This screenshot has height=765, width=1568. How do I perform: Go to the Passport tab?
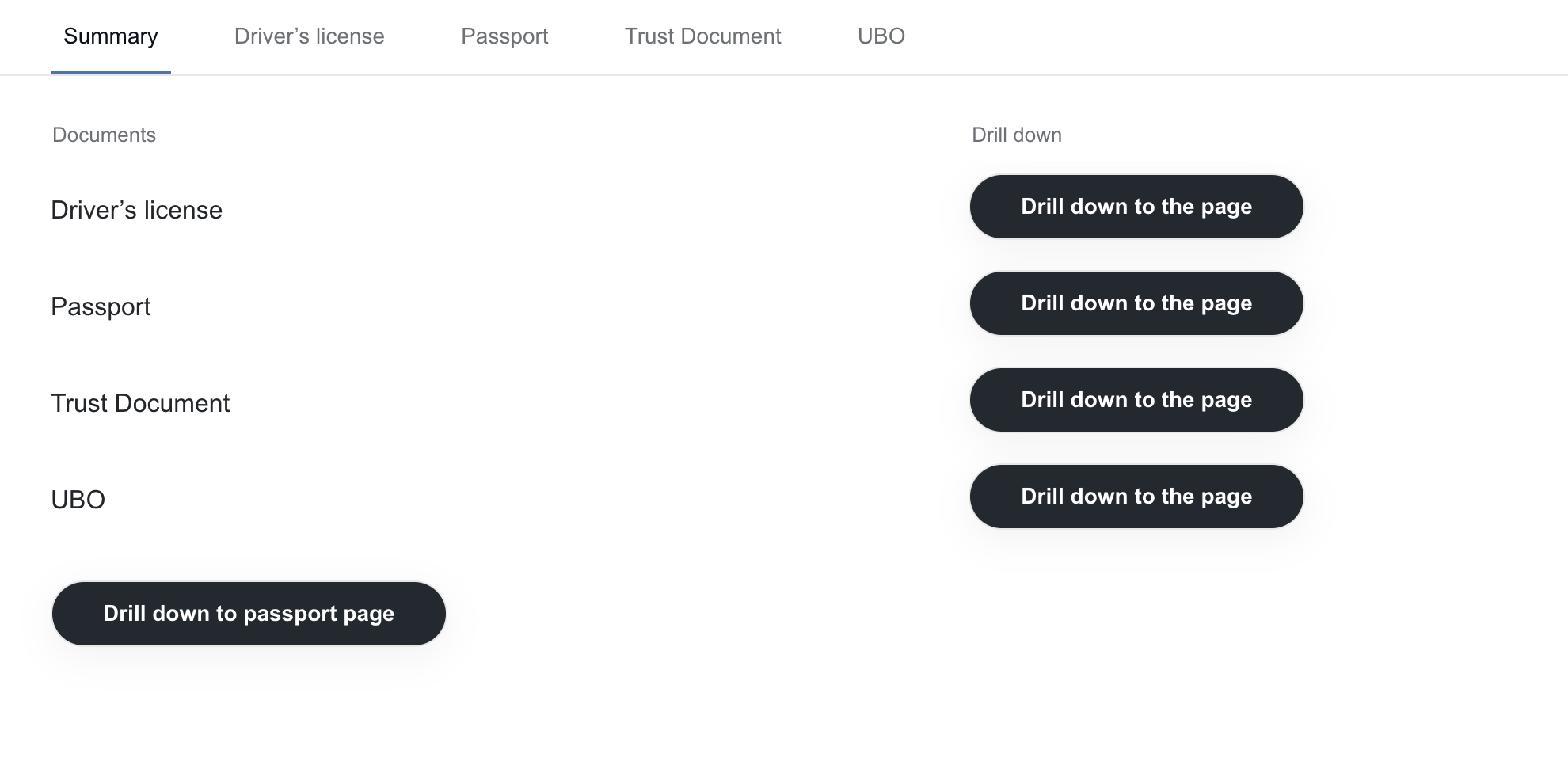coord(504,36)
